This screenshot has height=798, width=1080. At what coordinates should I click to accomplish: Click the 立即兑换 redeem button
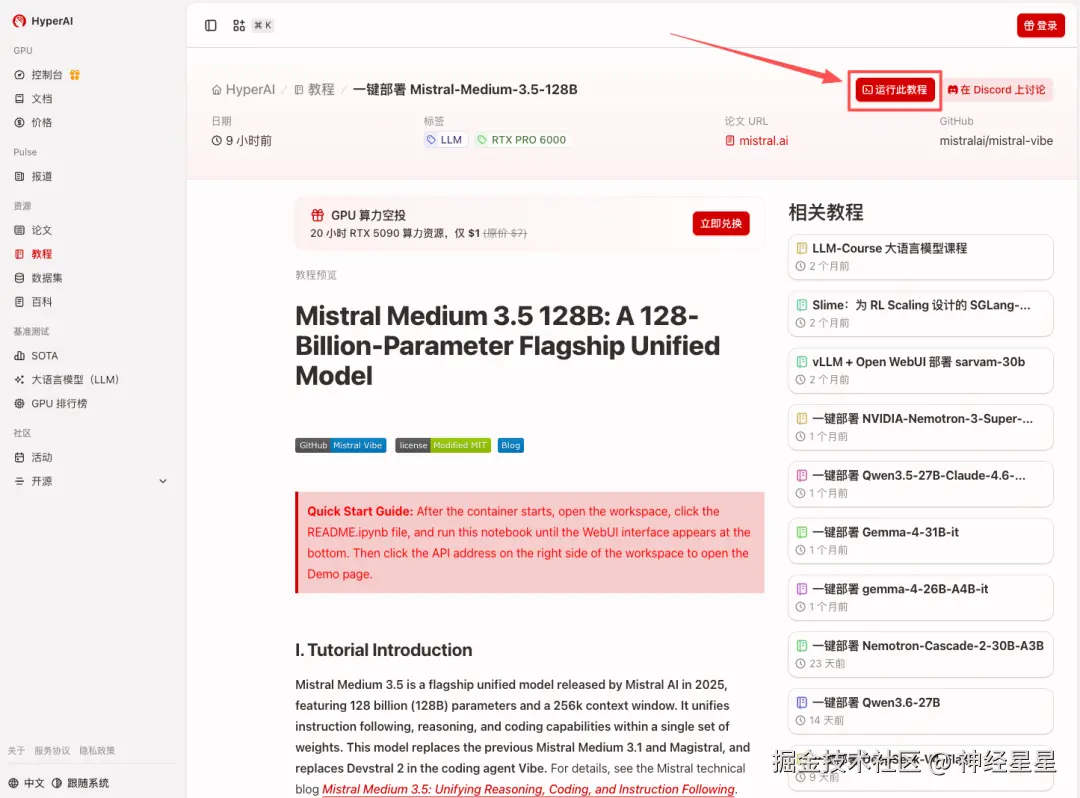coord(720,223)
